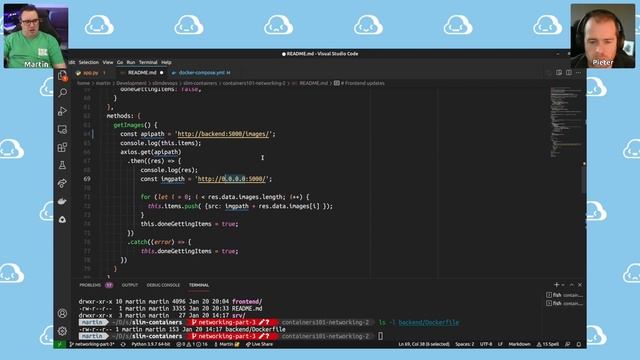Switch to the Output panel tab
The width and height of the screenshot is (640, 360).
tap(130, 285)
